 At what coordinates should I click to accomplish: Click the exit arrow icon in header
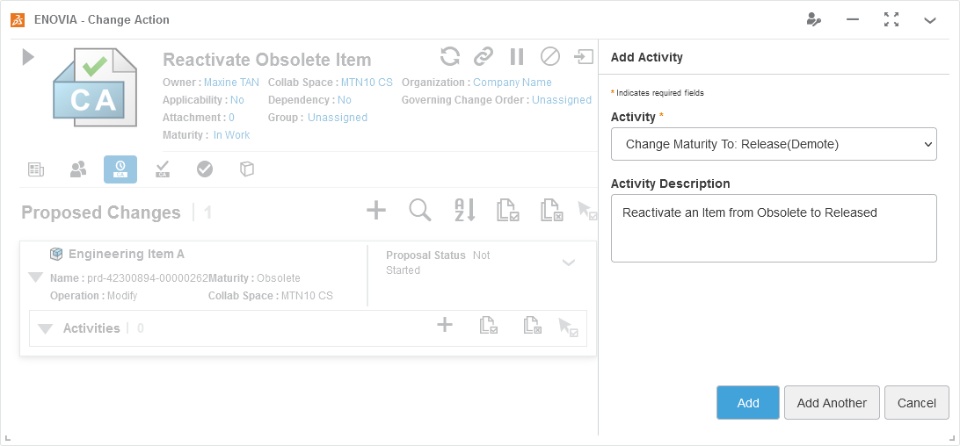click(x=583, y=56)
